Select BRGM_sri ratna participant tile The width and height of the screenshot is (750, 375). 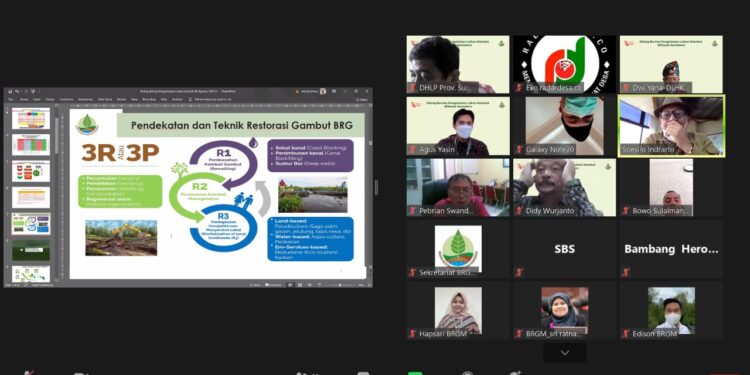click(564, 310)
